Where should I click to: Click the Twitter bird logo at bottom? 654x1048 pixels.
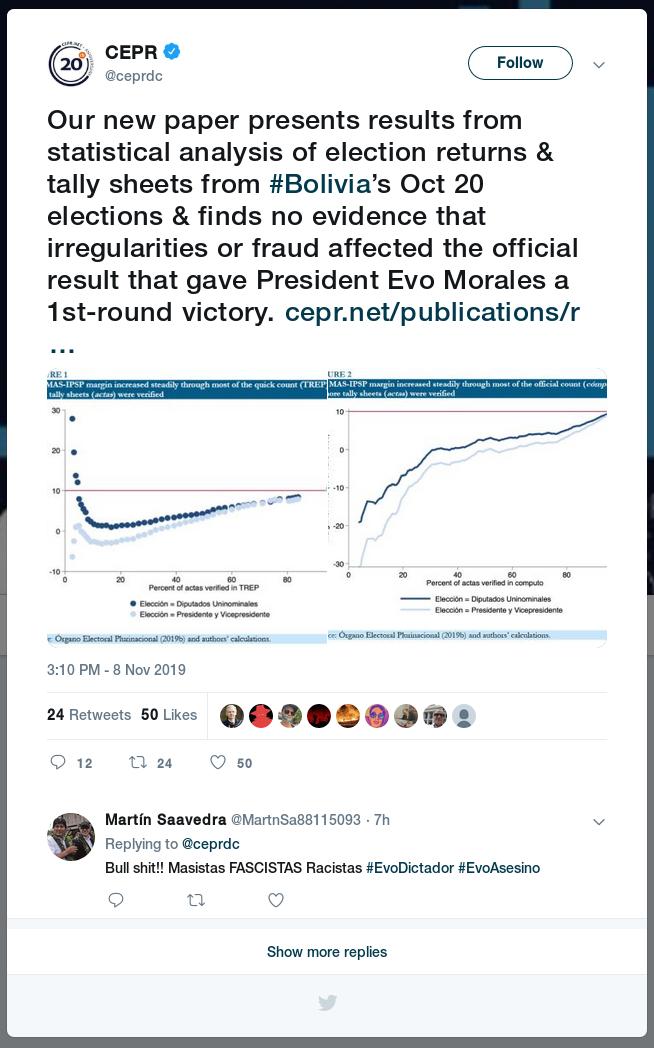[327, 1002]
